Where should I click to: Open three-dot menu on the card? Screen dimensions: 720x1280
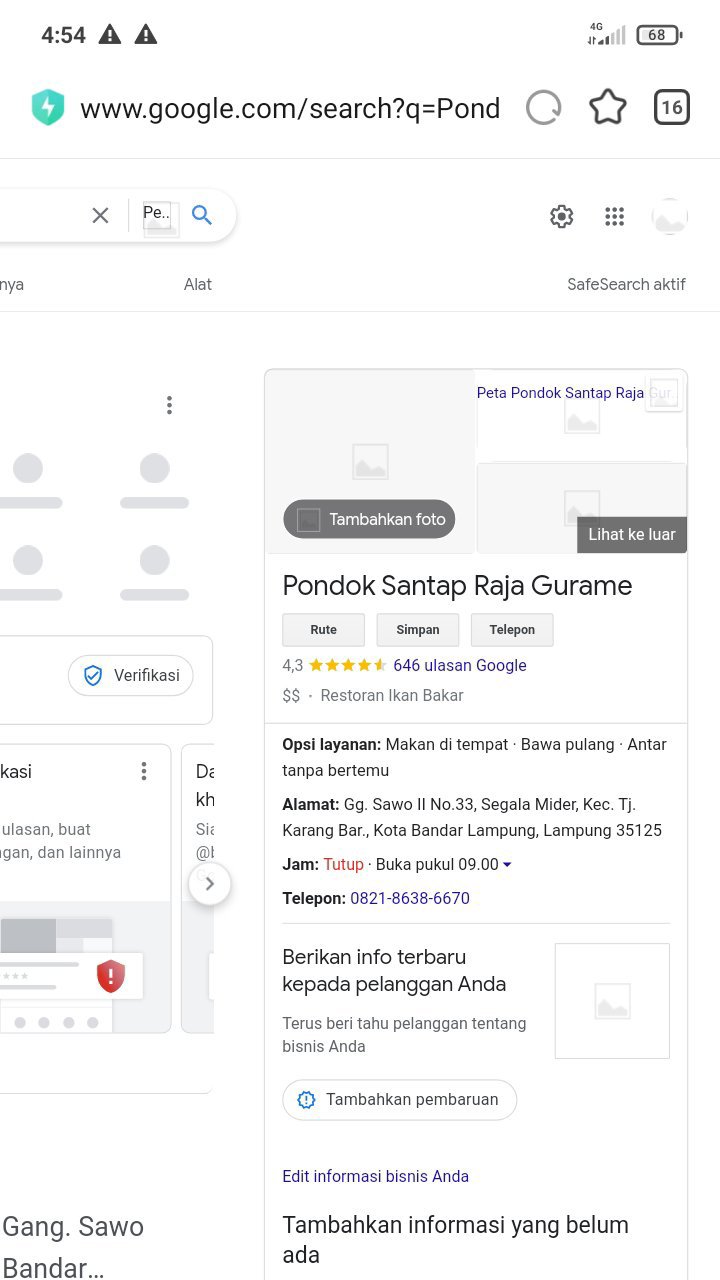(144, 771)
